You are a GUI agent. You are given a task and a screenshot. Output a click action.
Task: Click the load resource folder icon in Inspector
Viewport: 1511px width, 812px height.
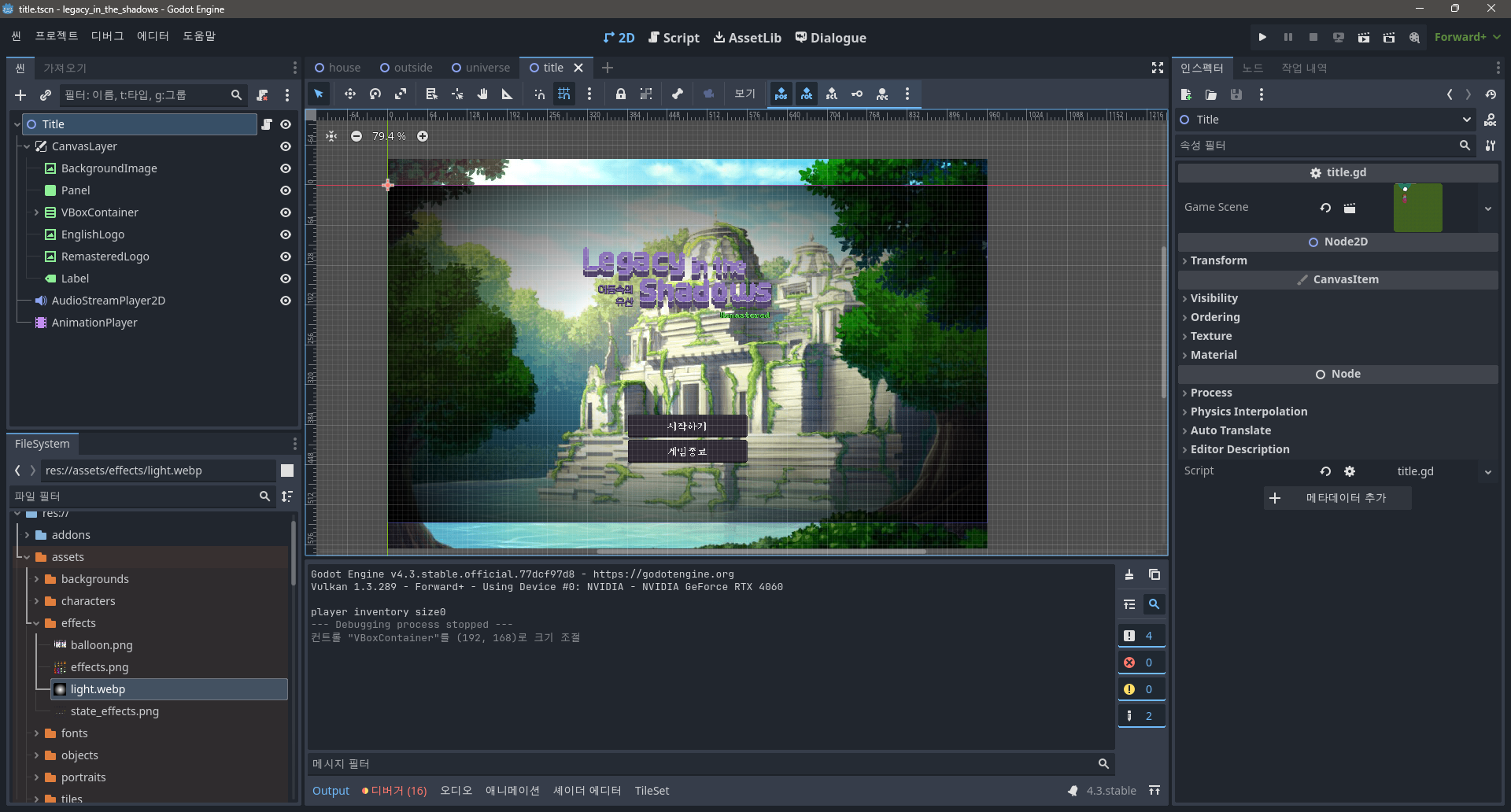[x=1211, y=94]
